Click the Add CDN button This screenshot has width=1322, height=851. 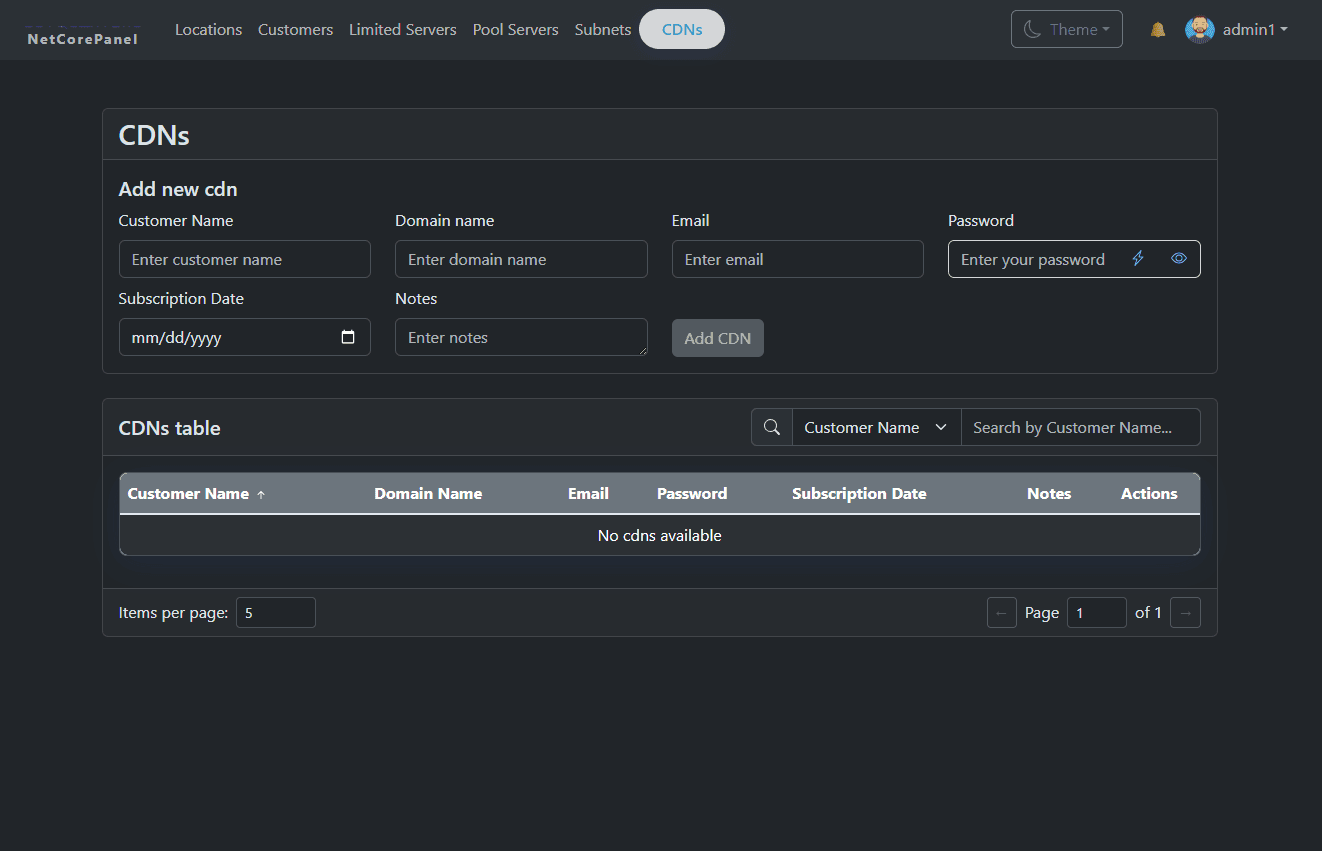tap(718, 338)
